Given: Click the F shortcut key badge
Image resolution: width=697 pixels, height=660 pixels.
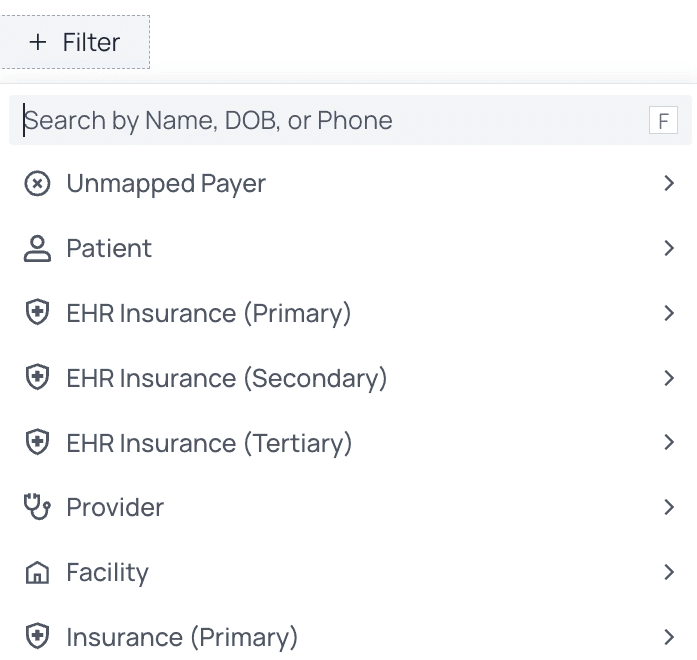Looking at the screenshot, I should point(662,121).
